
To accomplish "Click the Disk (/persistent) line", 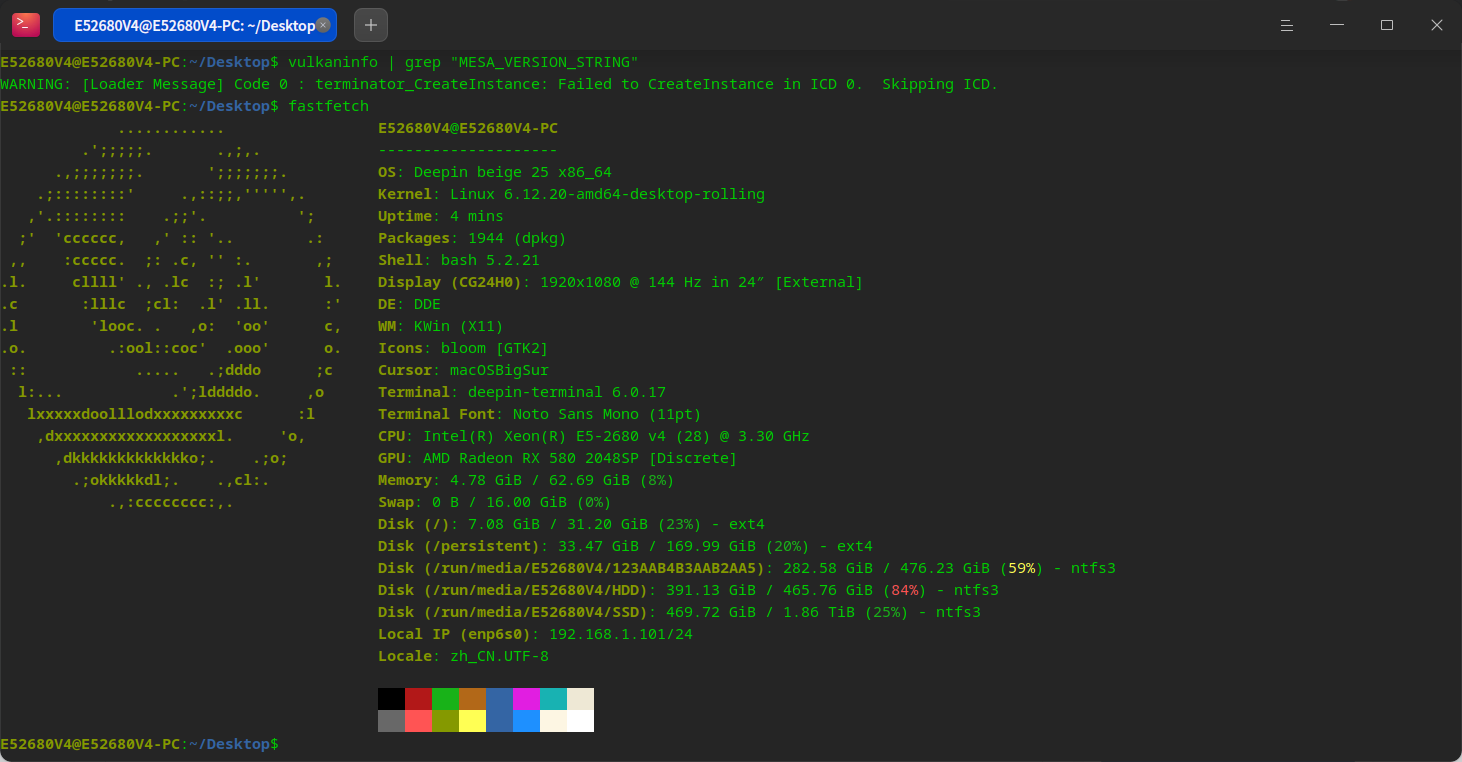I will point(625,546).
